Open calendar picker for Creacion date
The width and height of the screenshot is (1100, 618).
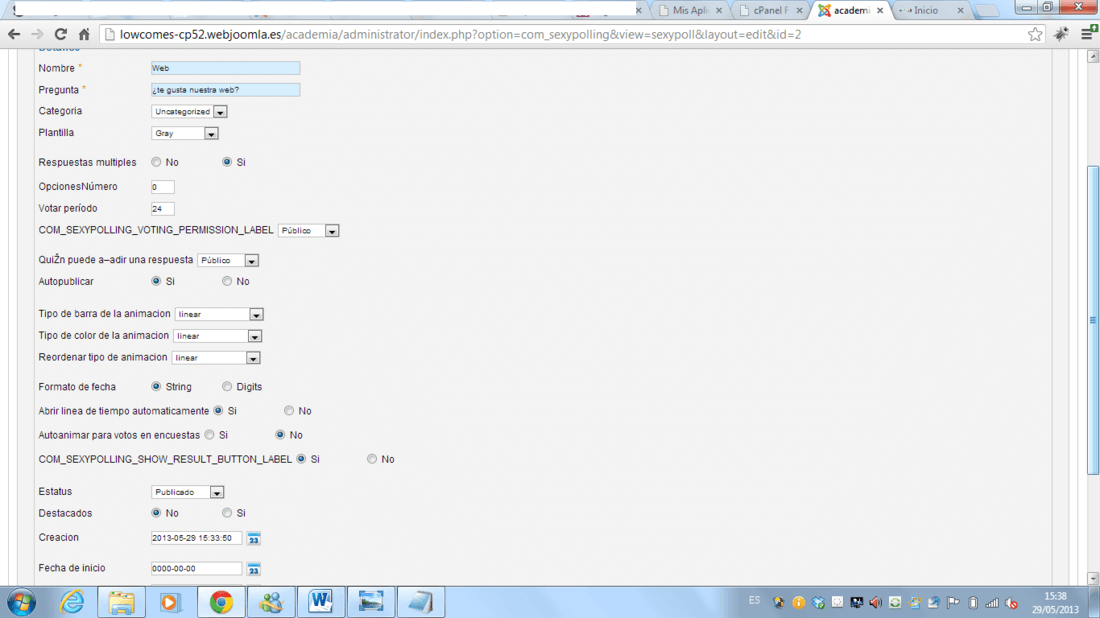(x=253, y=539)
